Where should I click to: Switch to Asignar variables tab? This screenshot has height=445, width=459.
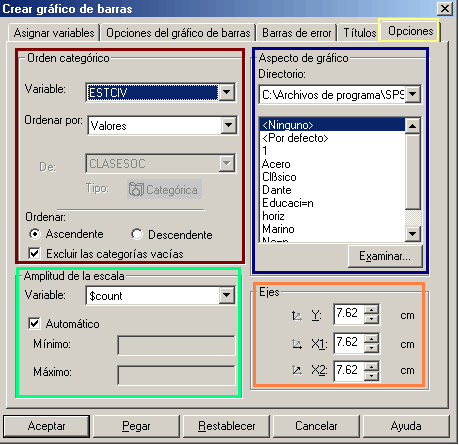pos(54,33)
